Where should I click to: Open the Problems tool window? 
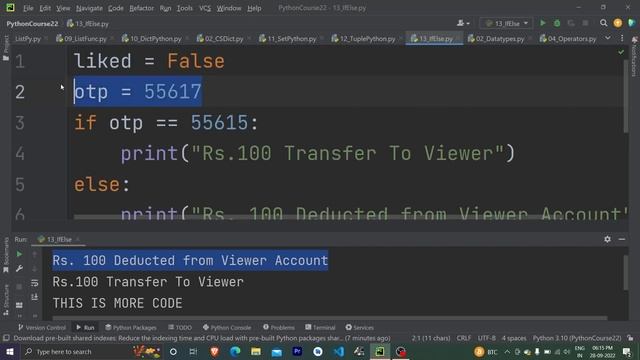click(279, 327)
